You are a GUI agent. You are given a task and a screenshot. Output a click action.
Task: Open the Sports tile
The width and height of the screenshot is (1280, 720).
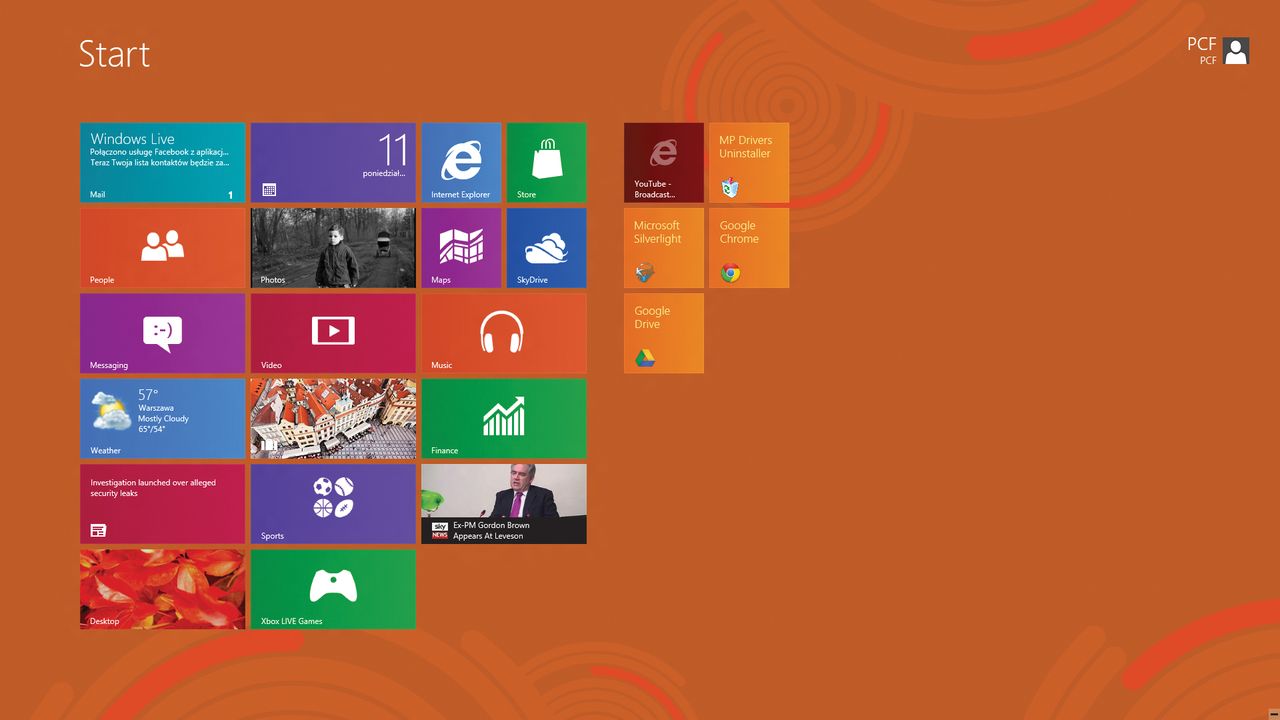tap(333, 504)
